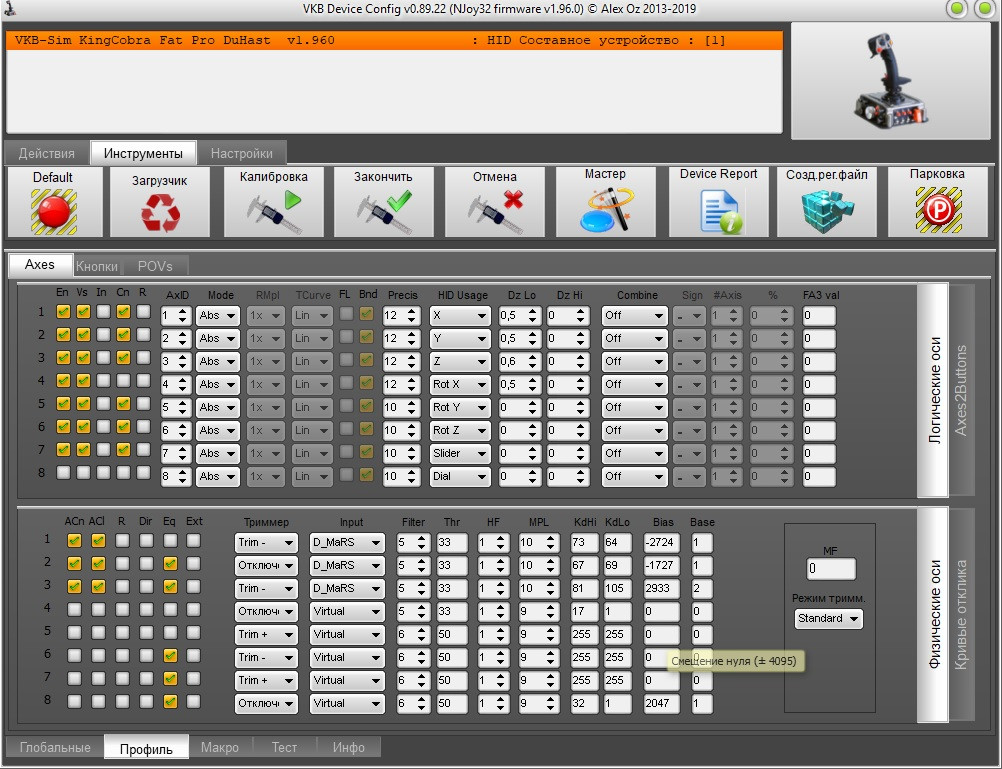Click KdHi field showing 73

(x=584, y=543)
